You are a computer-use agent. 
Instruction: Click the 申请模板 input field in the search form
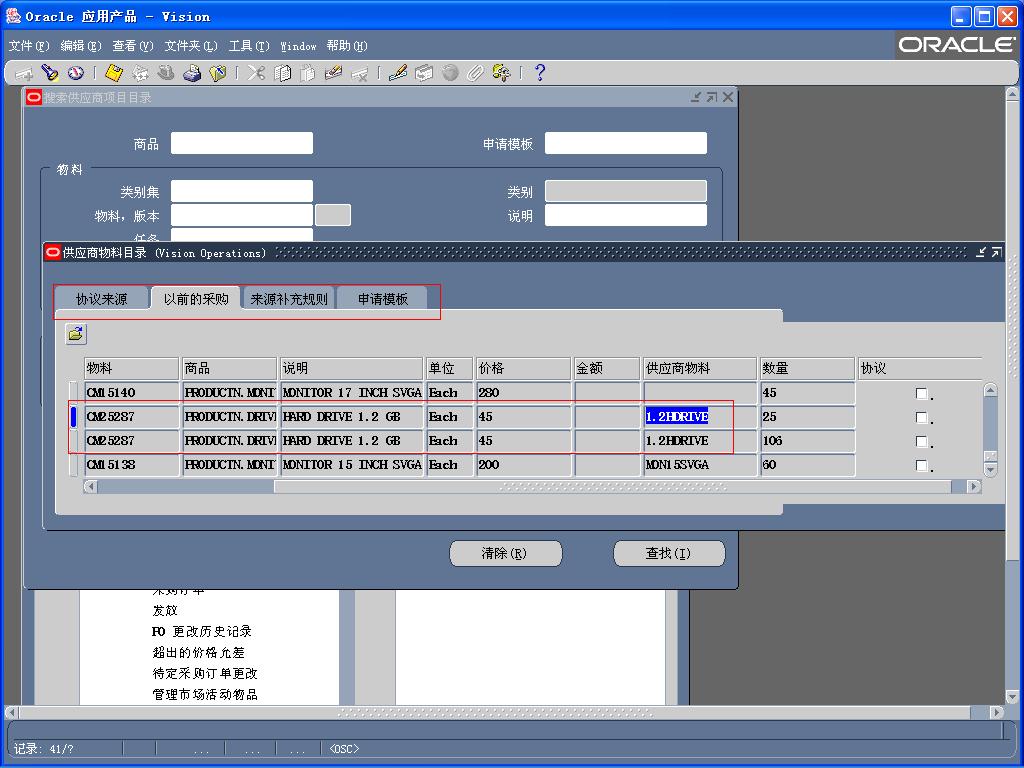[x=626, y=143]
